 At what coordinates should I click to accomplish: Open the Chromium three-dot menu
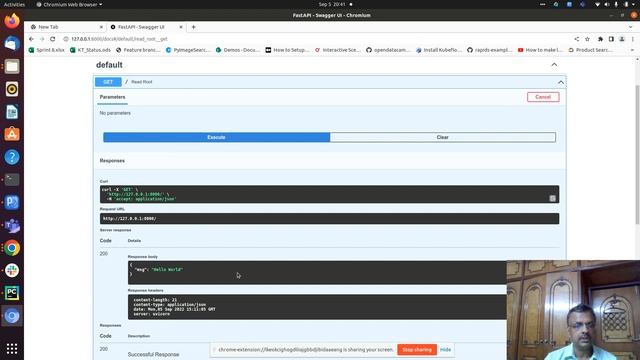(633, 39)
